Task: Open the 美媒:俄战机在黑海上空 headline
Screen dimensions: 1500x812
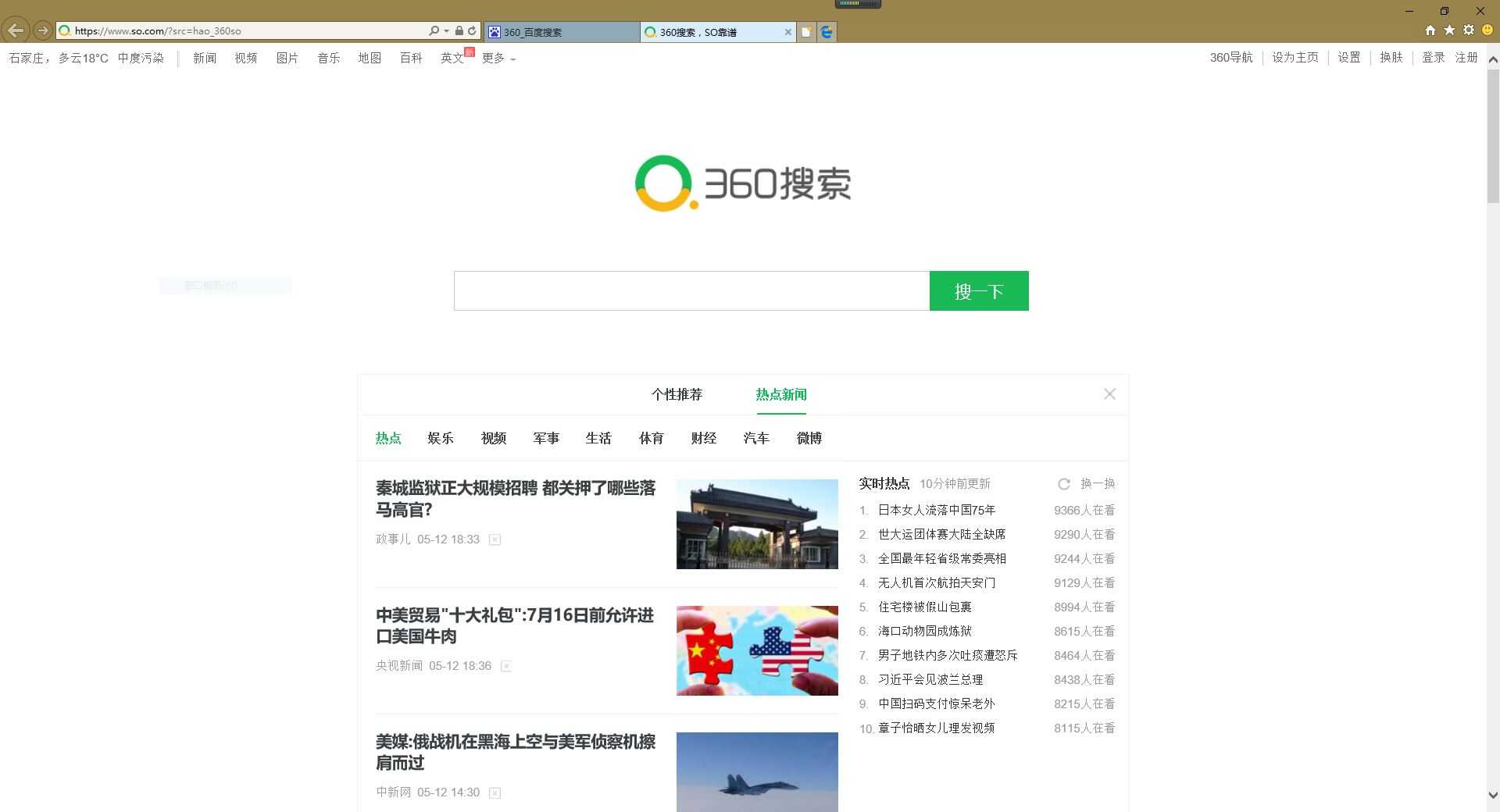Action: point(516,752)
